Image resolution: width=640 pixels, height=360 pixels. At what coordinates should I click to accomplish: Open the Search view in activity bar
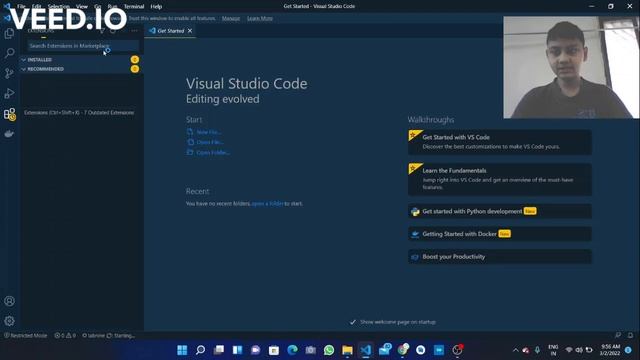tap(9, 53)
